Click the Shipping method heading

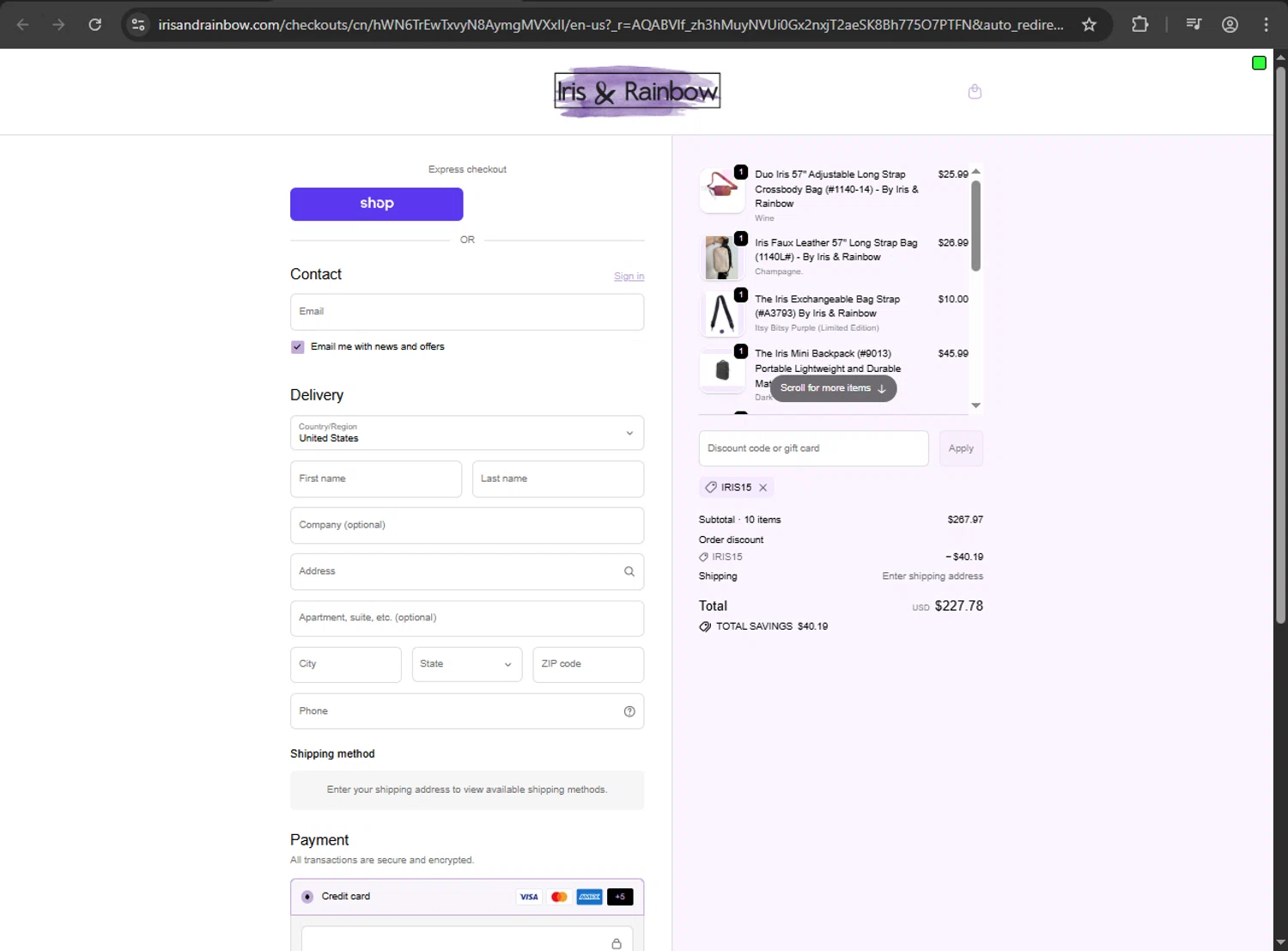332,754
